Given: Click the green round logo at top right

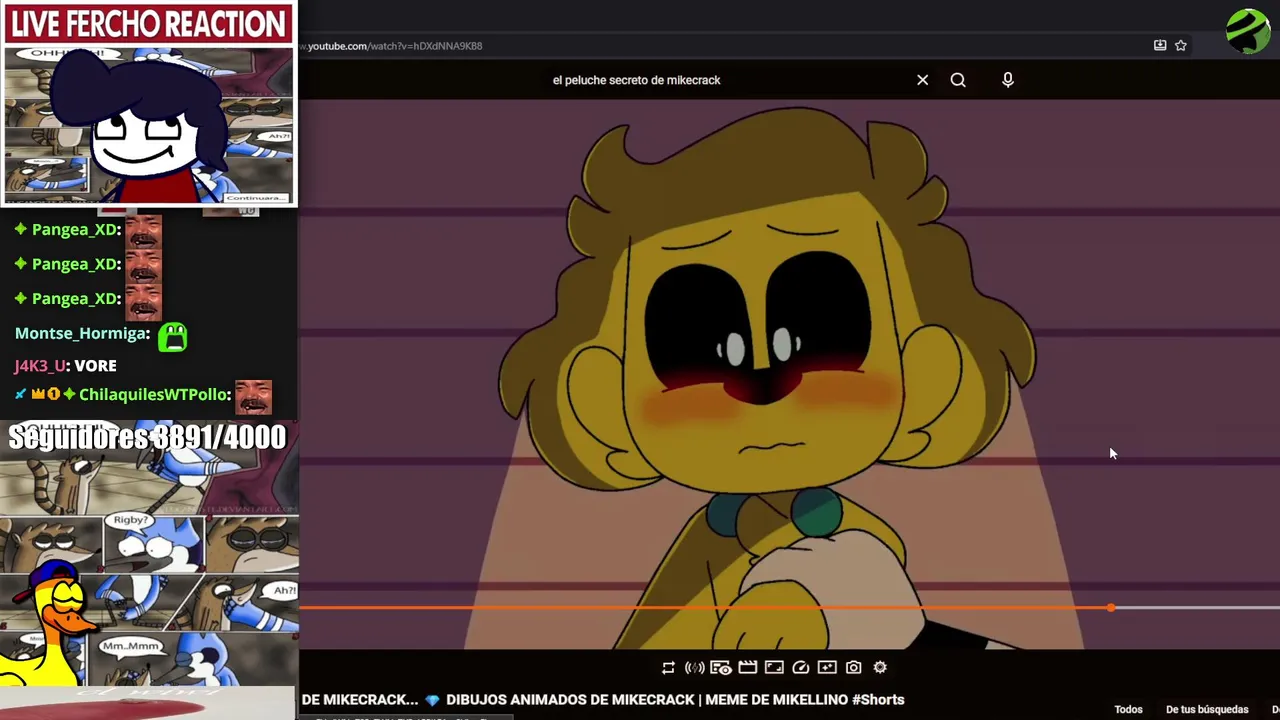Looking at the screenshot, I should [x=1248, y=31].
